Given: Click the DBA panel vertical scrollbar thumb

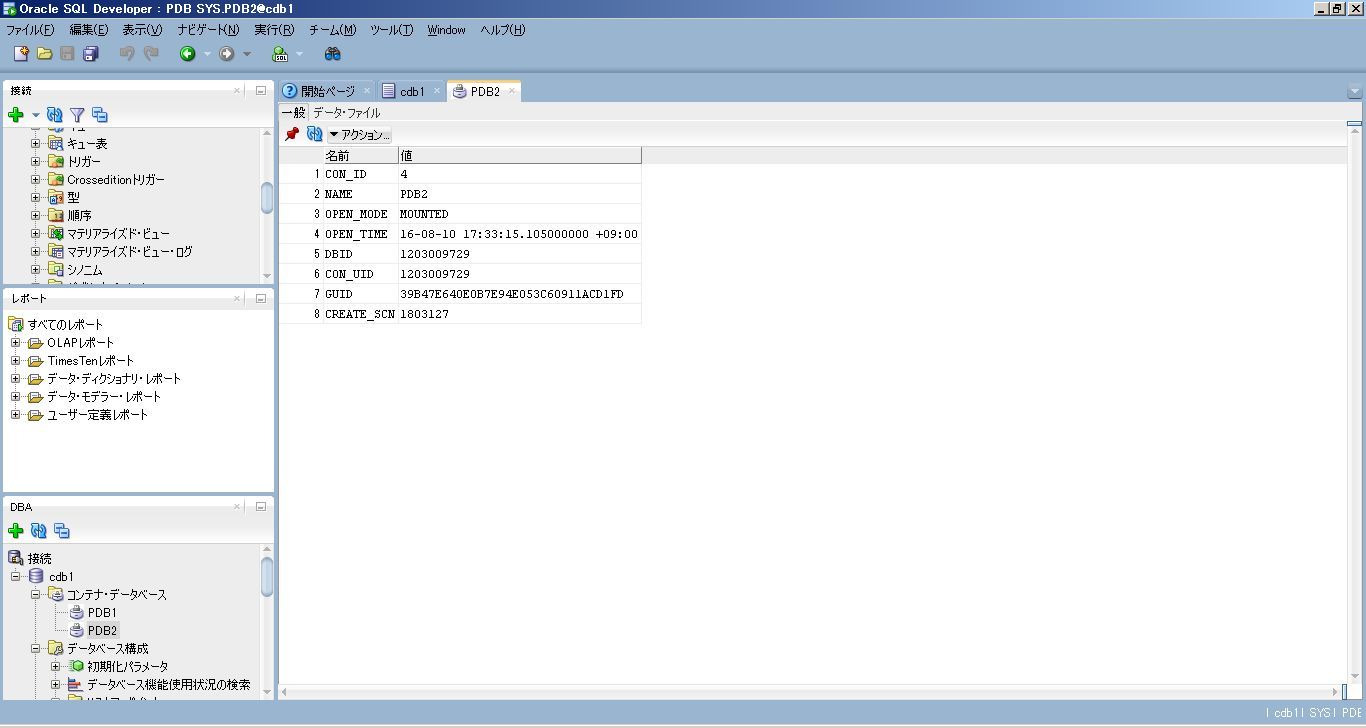Looking at the screenshot, I should click(x=267, y=576).
